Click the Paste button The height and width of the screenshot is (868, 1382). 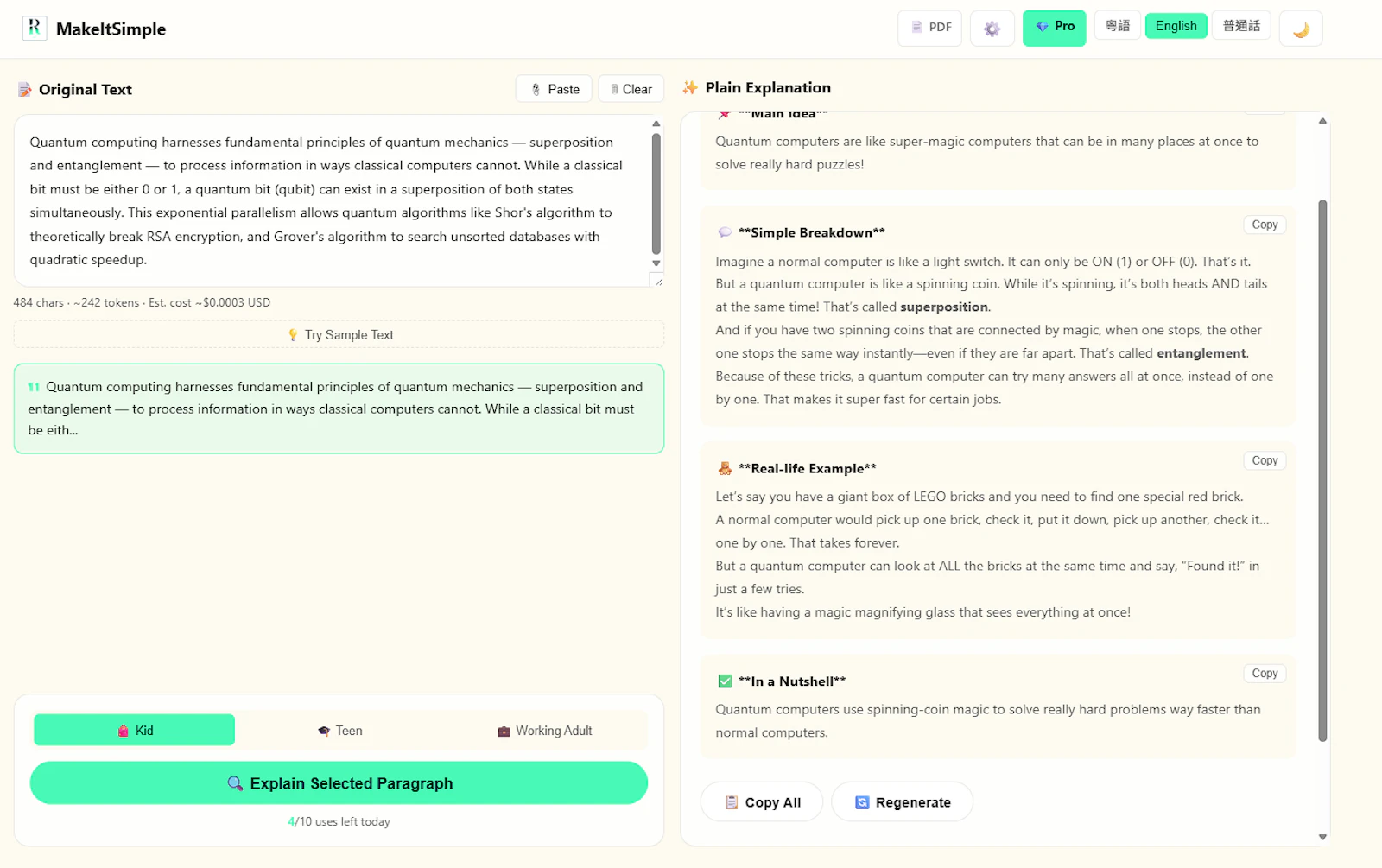pyautogui.click(x=554, y=89)
